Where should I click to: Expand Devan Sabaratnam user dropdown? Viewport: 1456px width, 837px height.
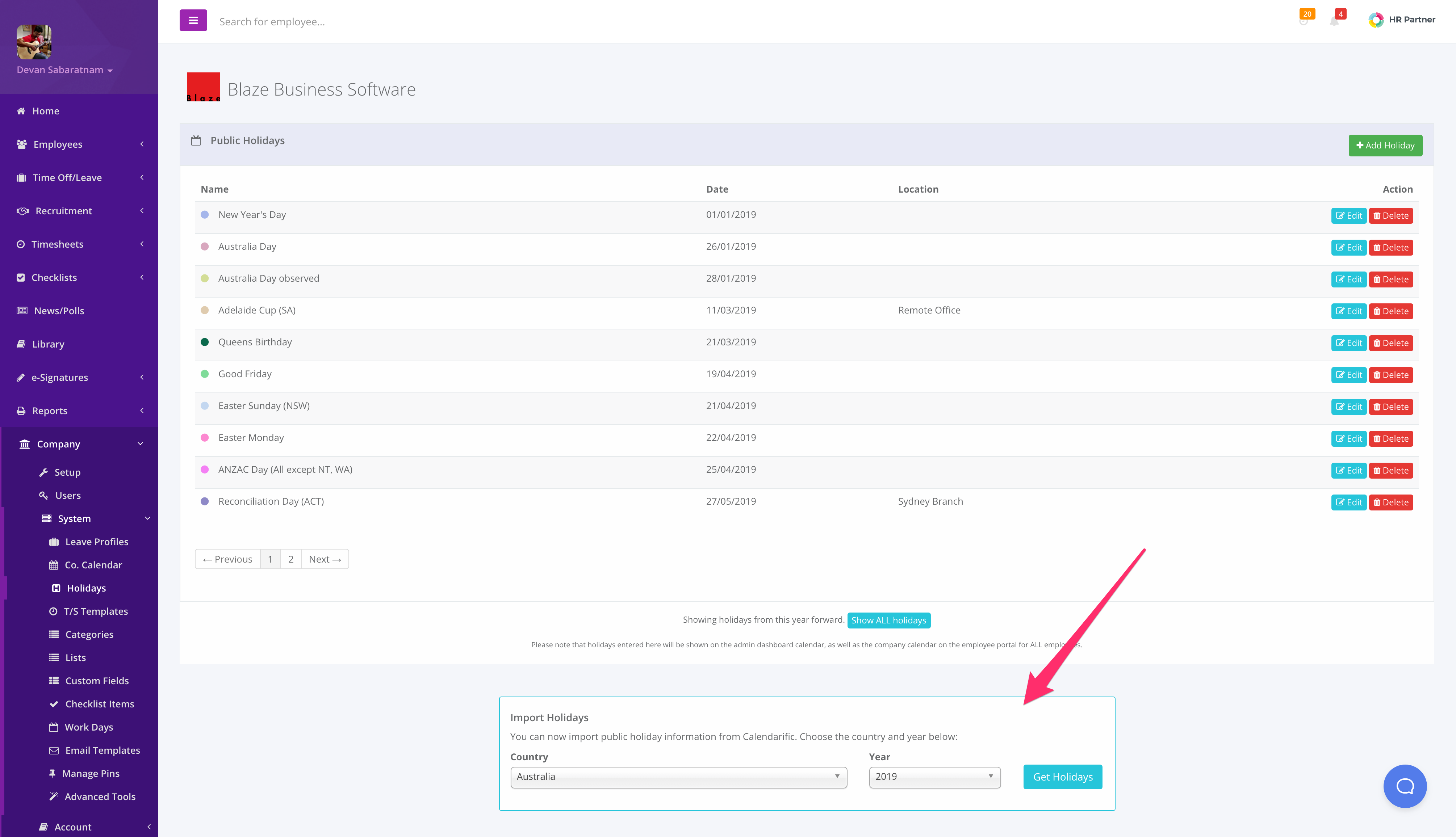coord(64,70)
